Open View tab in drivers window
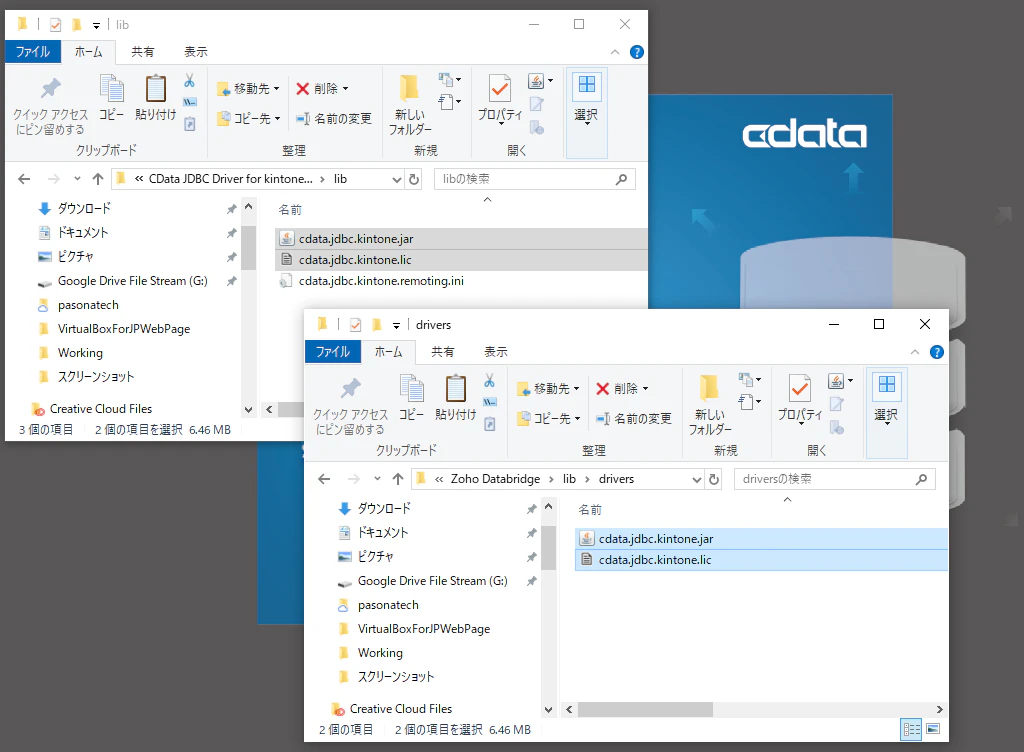The width and height of the screenshot is (1024, 752). coord(495,352)
